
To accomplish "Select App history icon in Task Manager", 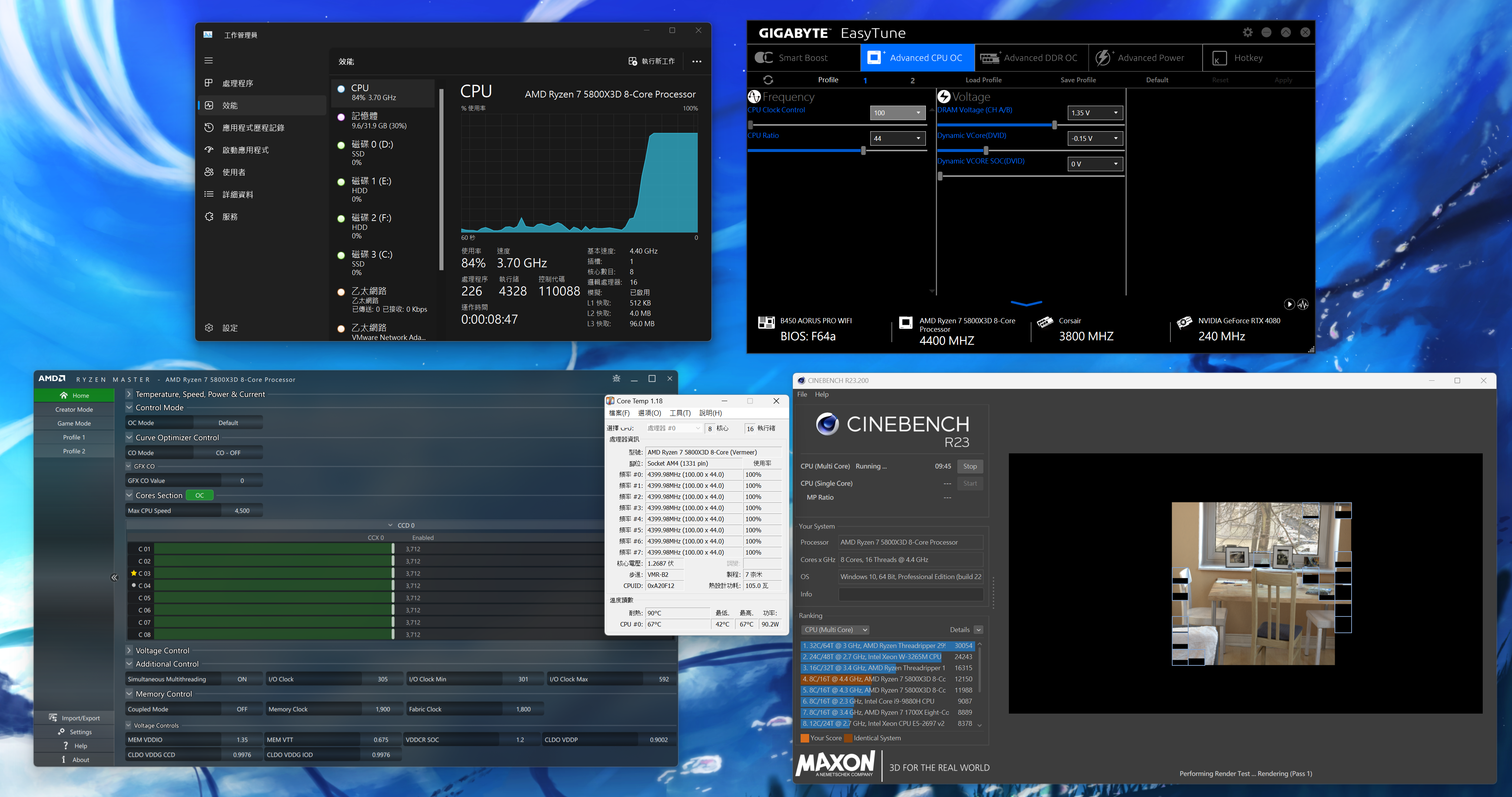I will point(208,128).
